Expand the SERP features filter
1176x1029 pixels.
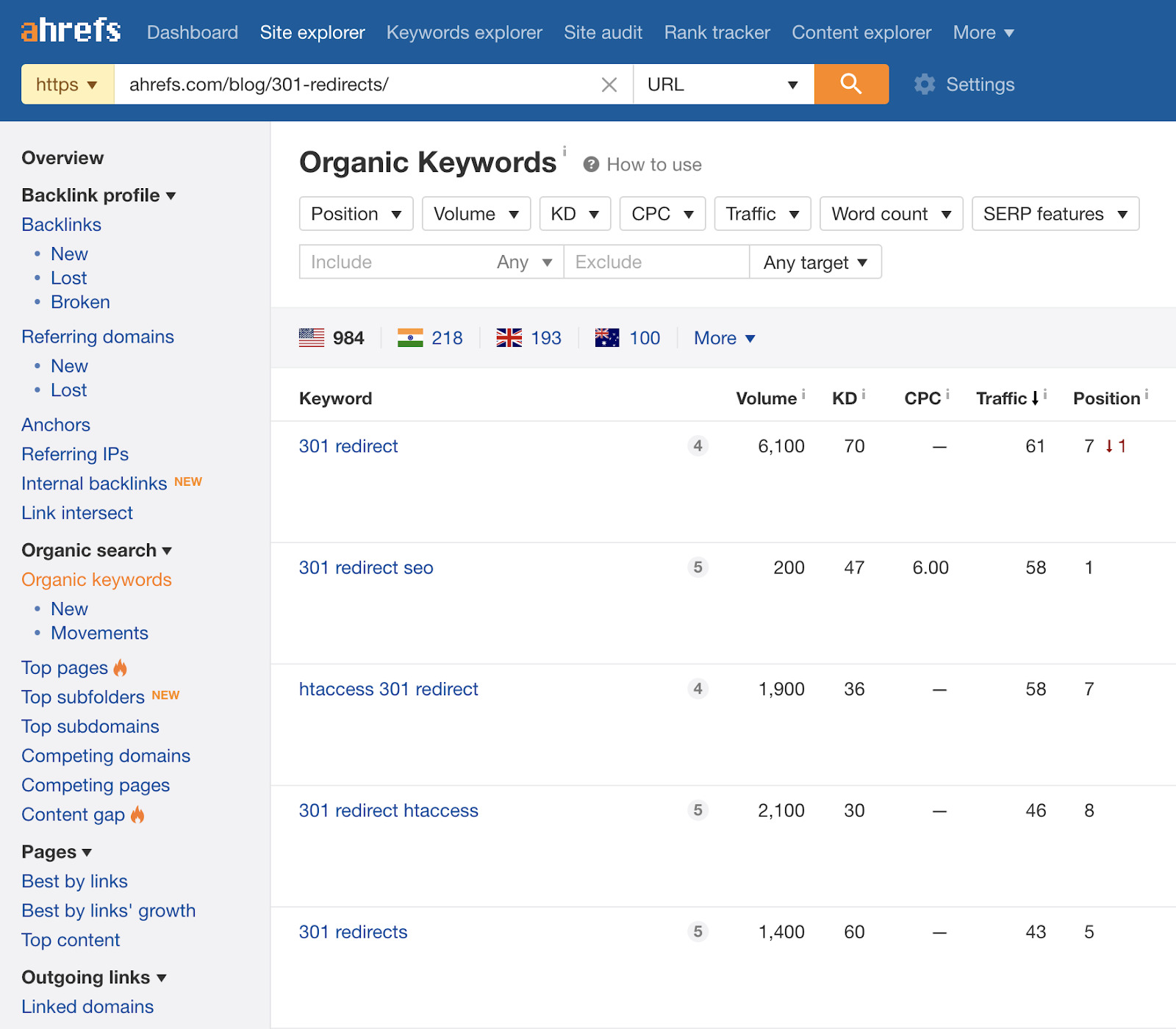point(1055,214)
